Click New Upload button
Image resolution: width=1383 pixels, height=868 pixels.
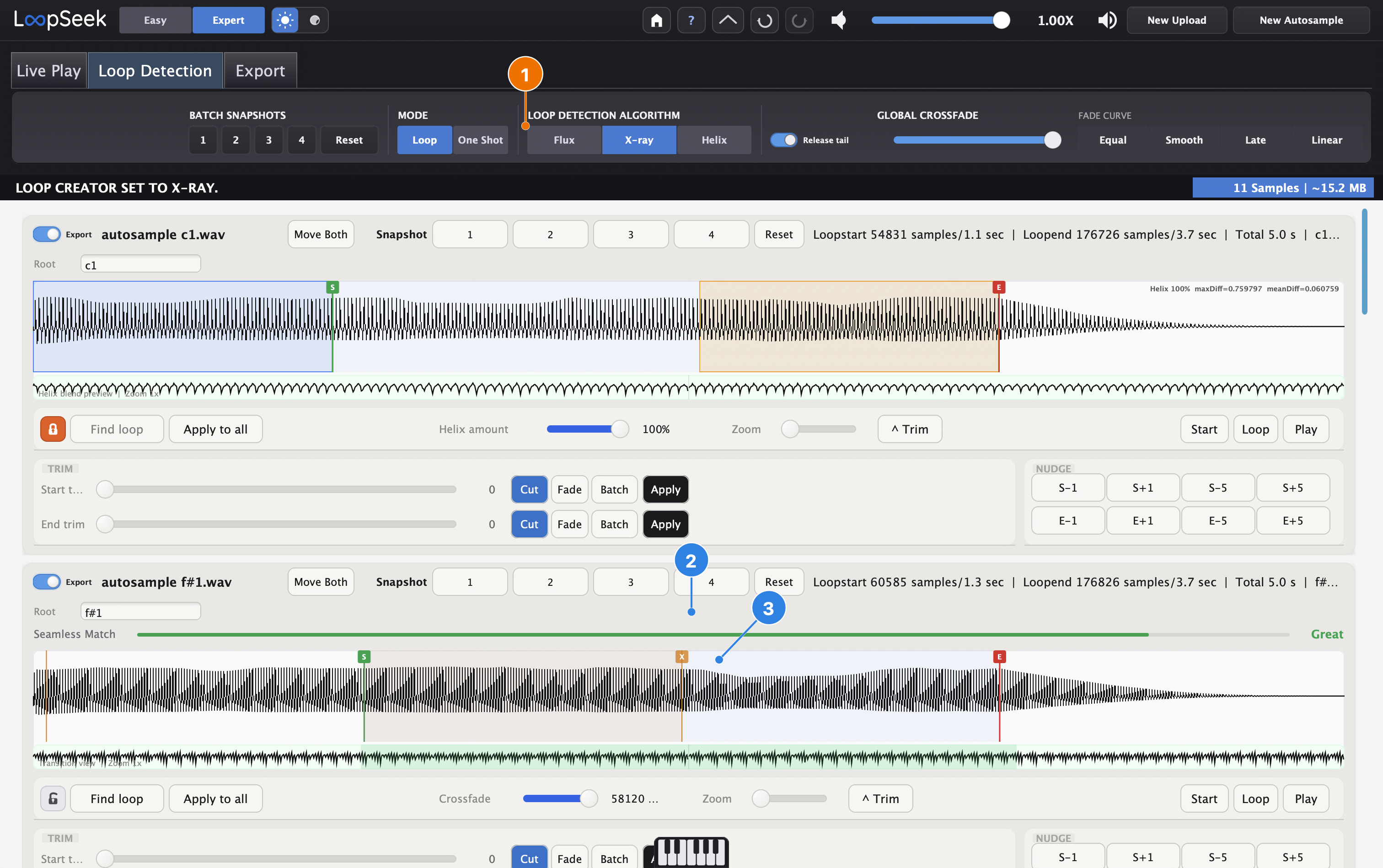[x=1176, y=20]
